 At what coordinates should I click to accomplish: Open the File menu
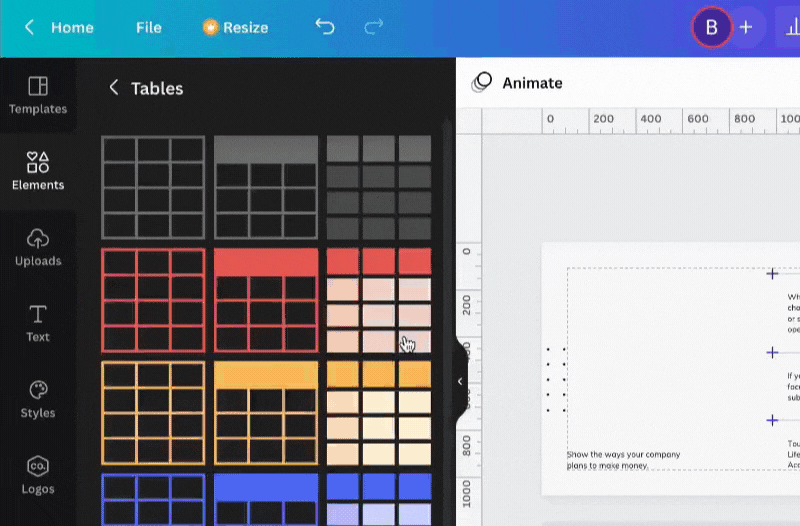[x=149, y=27]
